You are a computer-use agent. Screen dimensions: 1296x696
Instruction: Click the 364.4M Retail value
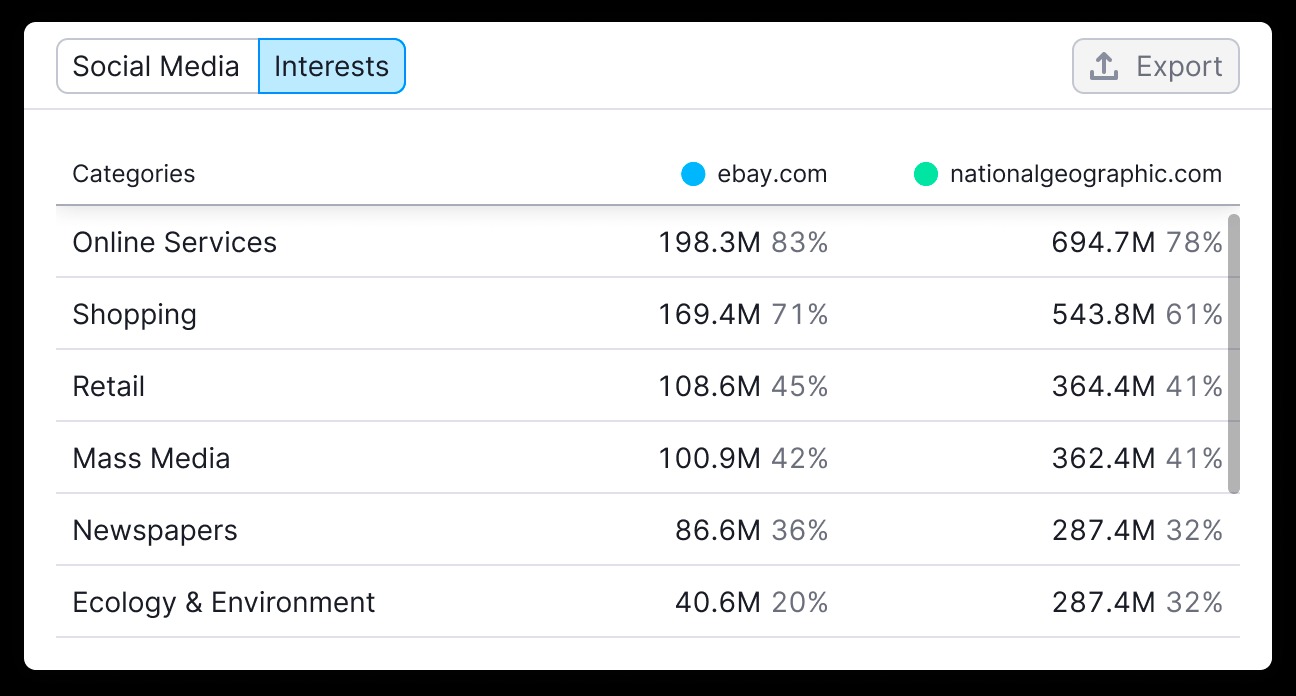1104,386
